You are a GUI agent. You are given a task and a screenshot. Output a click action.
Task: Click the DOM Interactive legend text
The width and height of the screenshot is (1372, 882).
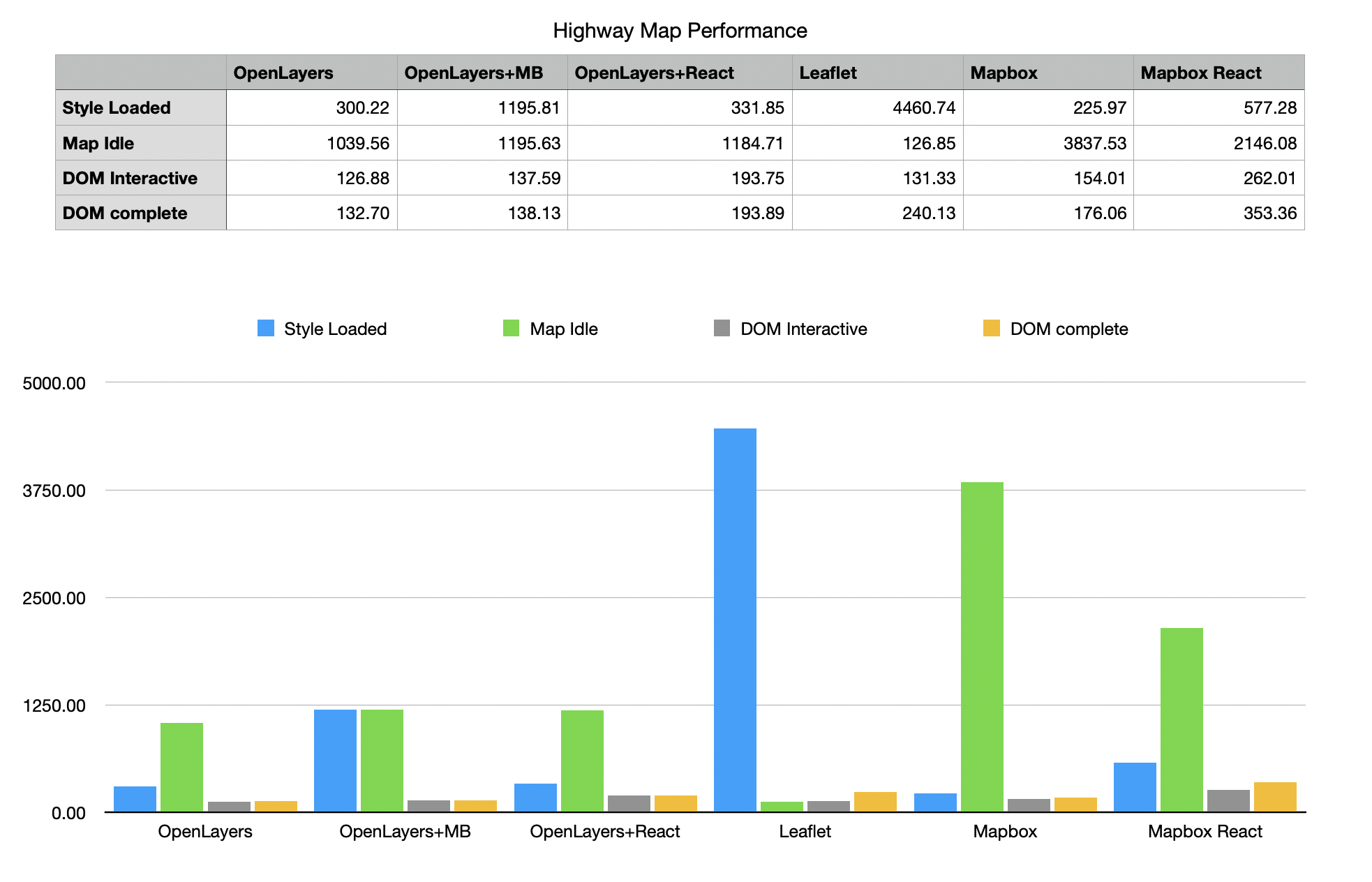(x=803, y=329)
